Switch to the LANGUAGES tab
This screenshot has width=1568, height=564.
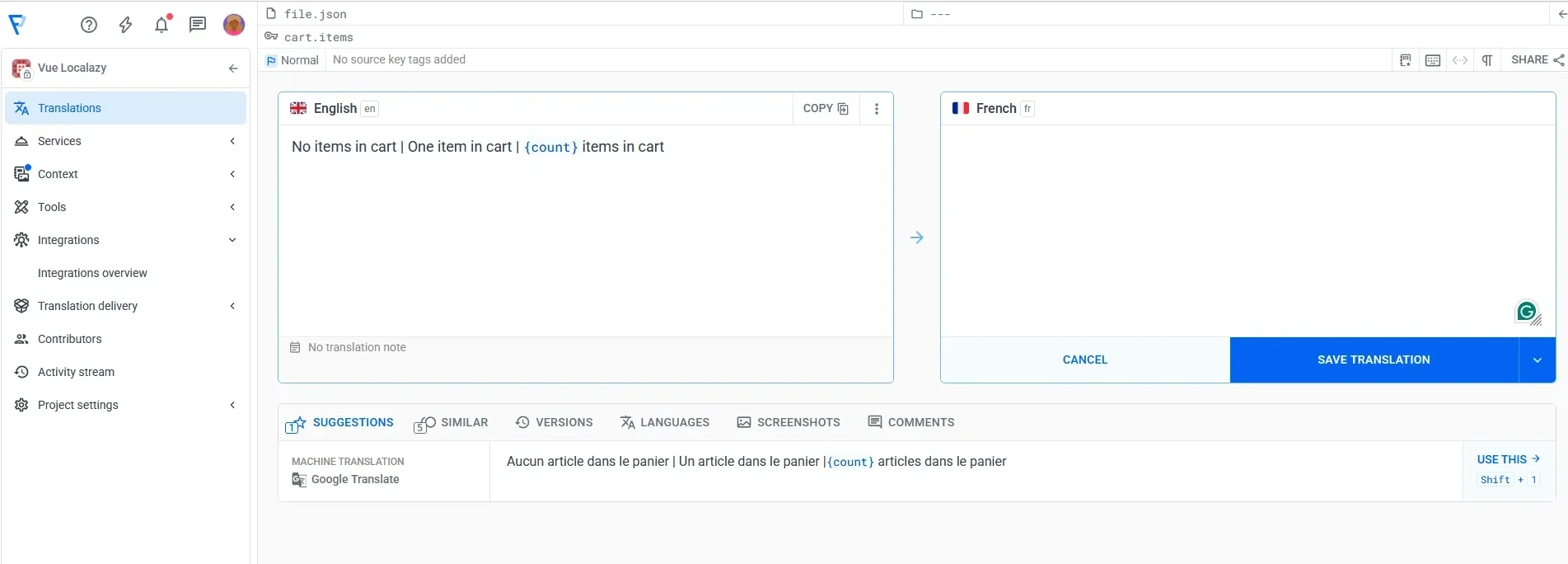point(664,422)
